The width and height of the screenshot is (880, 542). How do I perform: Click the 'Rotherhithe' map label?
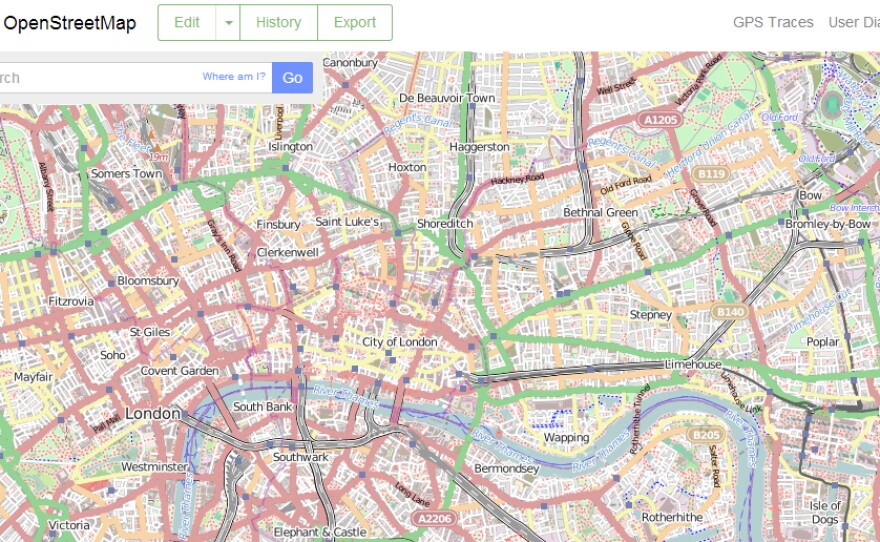click(672, 517)
